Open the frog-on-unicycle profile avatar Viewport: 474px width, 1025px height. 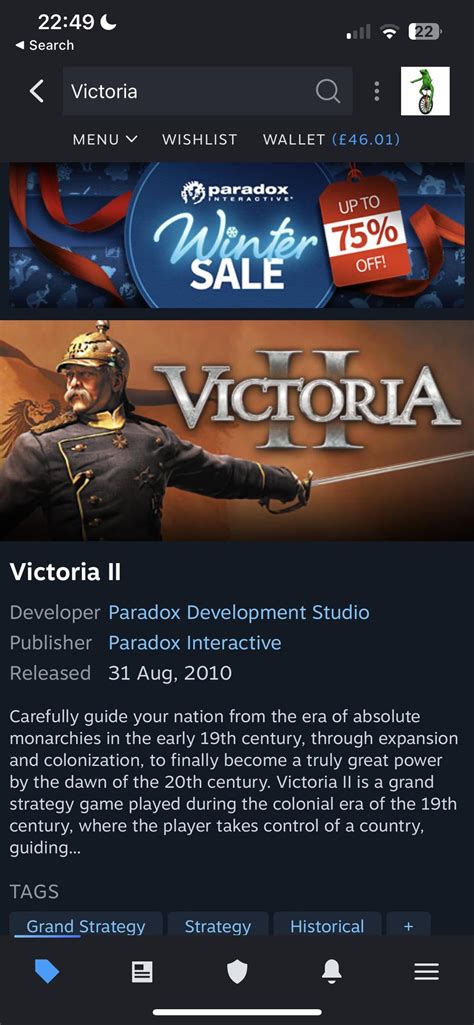tap(425, 91)
